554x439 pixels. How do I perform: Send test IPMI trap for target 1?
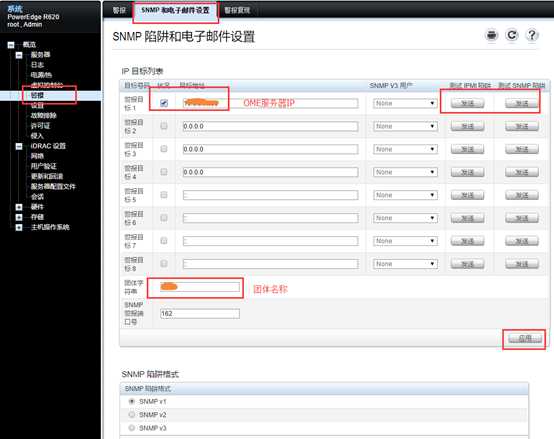pos(467,103)
